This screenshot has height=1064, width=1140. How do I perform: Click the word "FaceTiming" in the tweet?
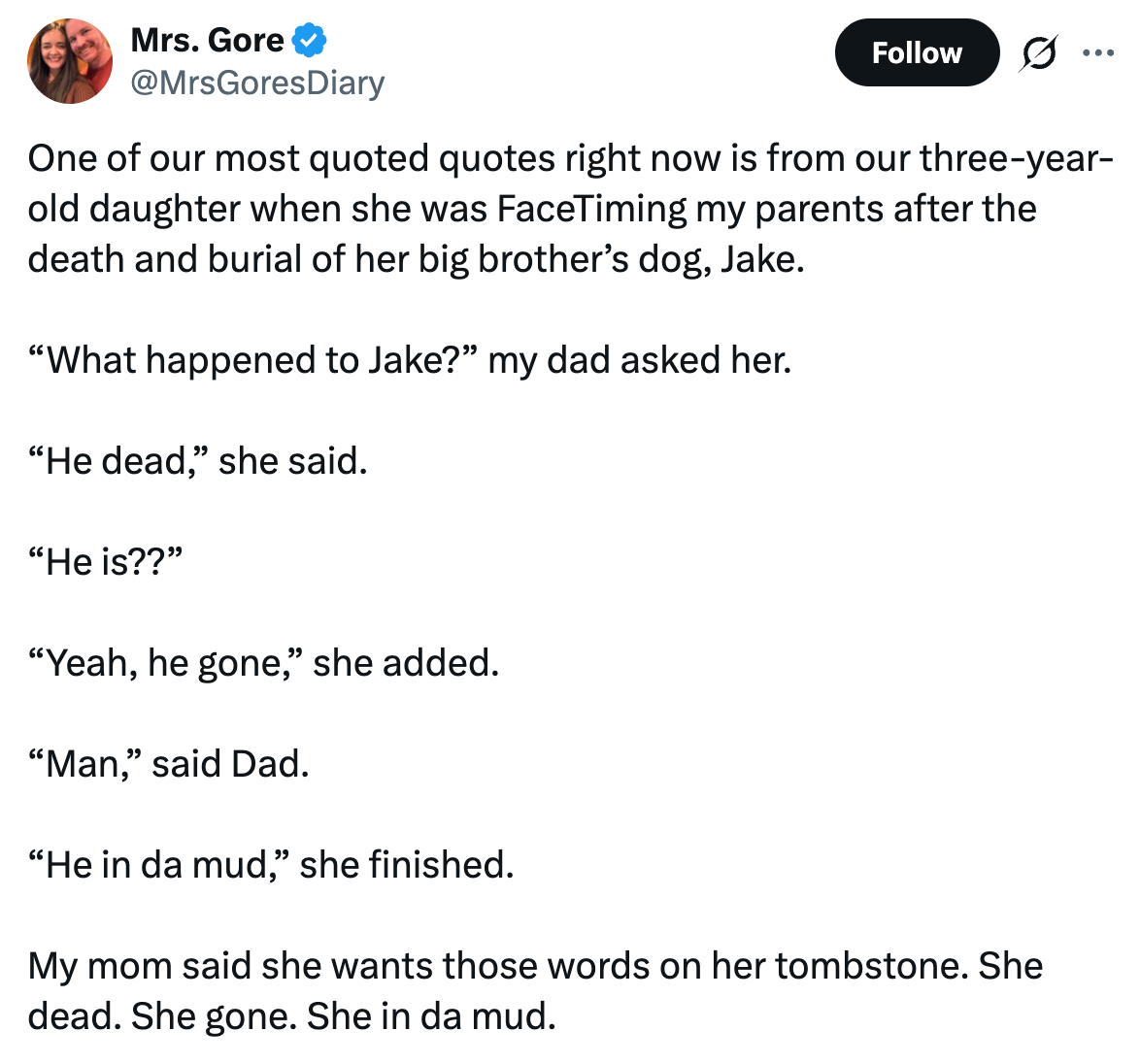pos(591,209)
